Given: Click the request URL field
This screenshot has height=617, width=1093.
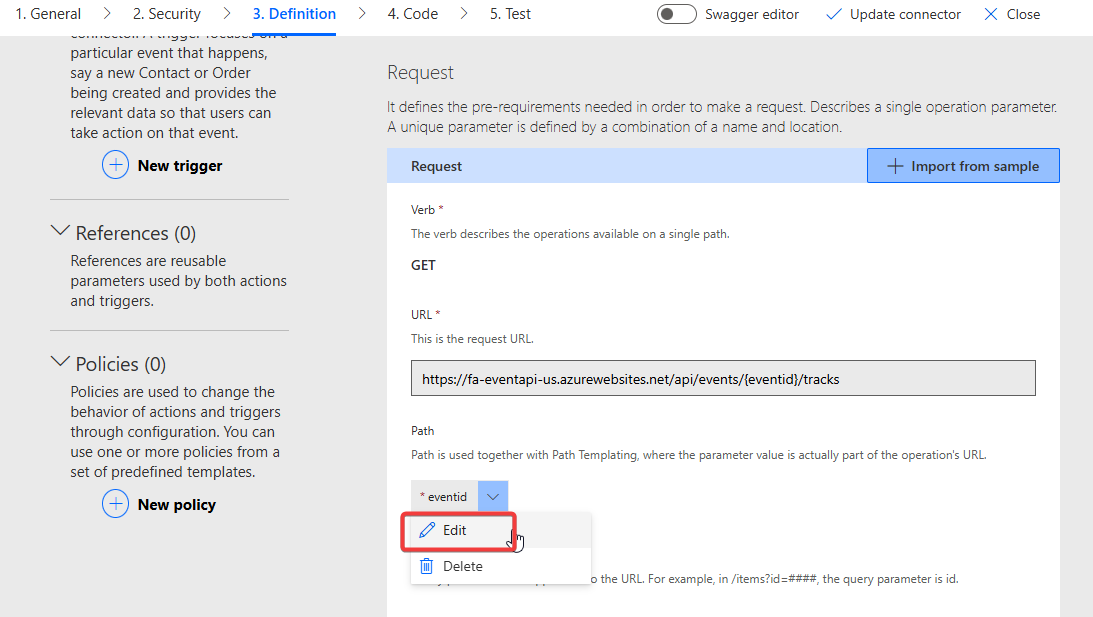Looking at the screenshot, I should pos(722,377).
